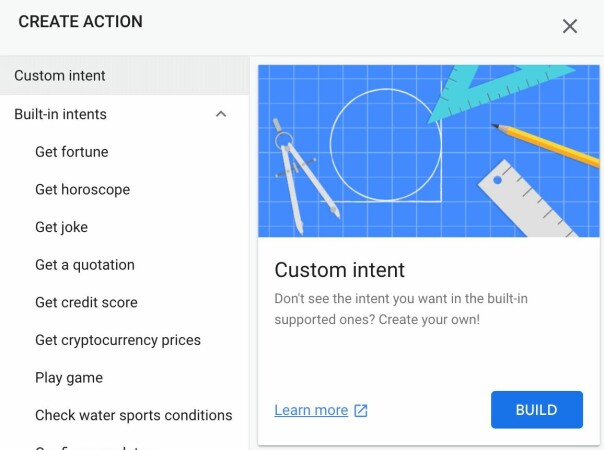Click the yellow pencil in the illustration

click(x=545, y=144)
